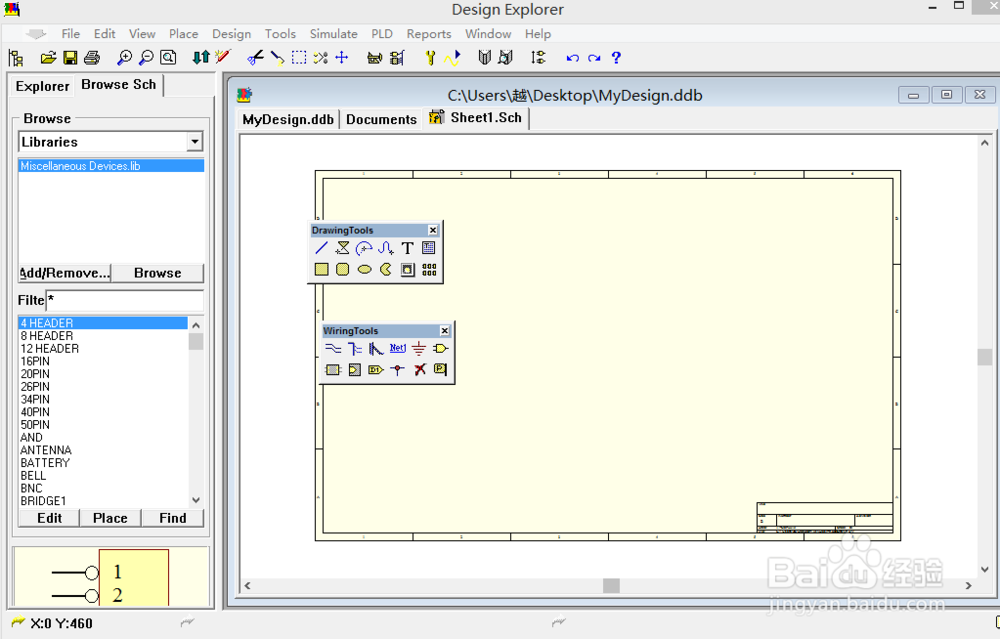This screenshot has width=1000, height=639.
Task: Select the Text annotation (T) tool
Action: (407, 248)
